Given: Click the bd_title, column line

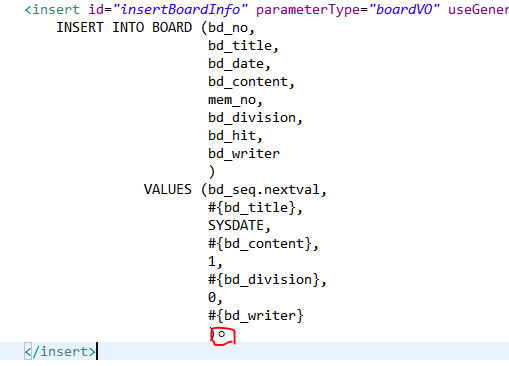Looking at the screenshot, I should tap(243, 46).
